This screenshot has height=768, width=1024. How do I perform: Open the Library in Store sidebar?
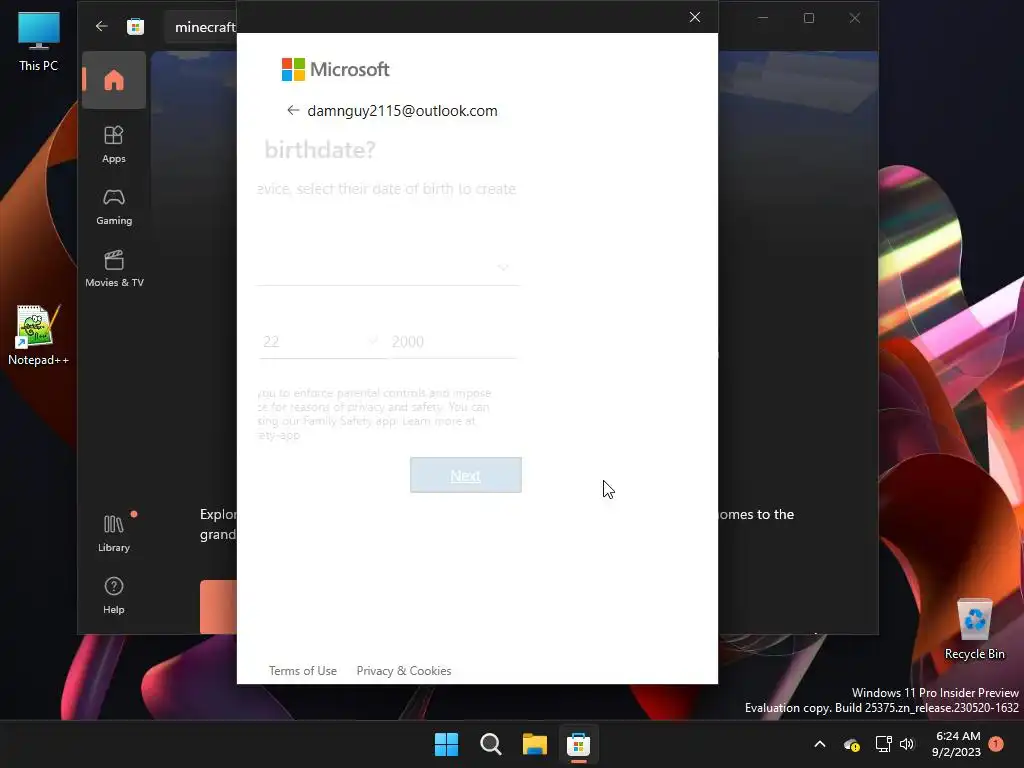[x=114, y=533]
